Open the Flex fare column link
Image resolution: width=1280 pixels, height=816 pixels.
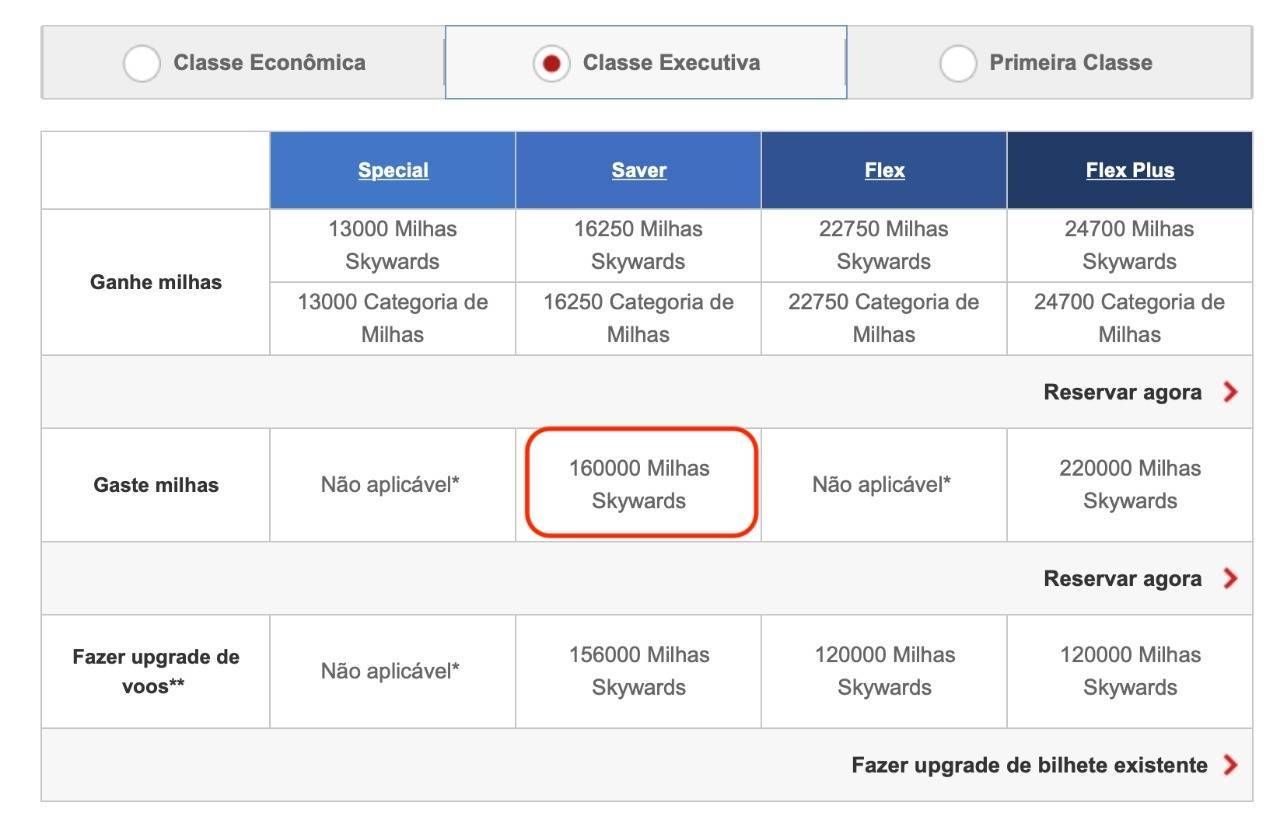pos(885,170)
